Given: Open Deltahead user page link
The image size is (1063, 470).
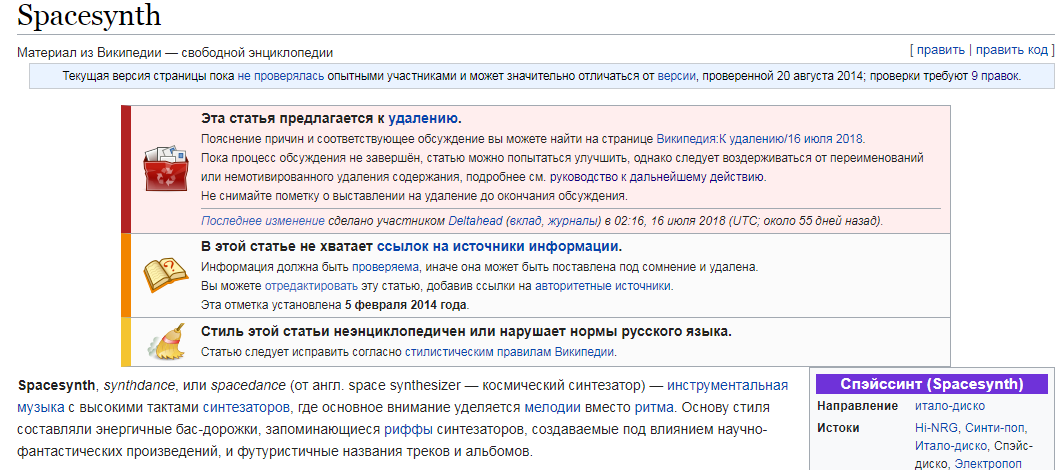Looking at the screenshot, I should (475, 220).
